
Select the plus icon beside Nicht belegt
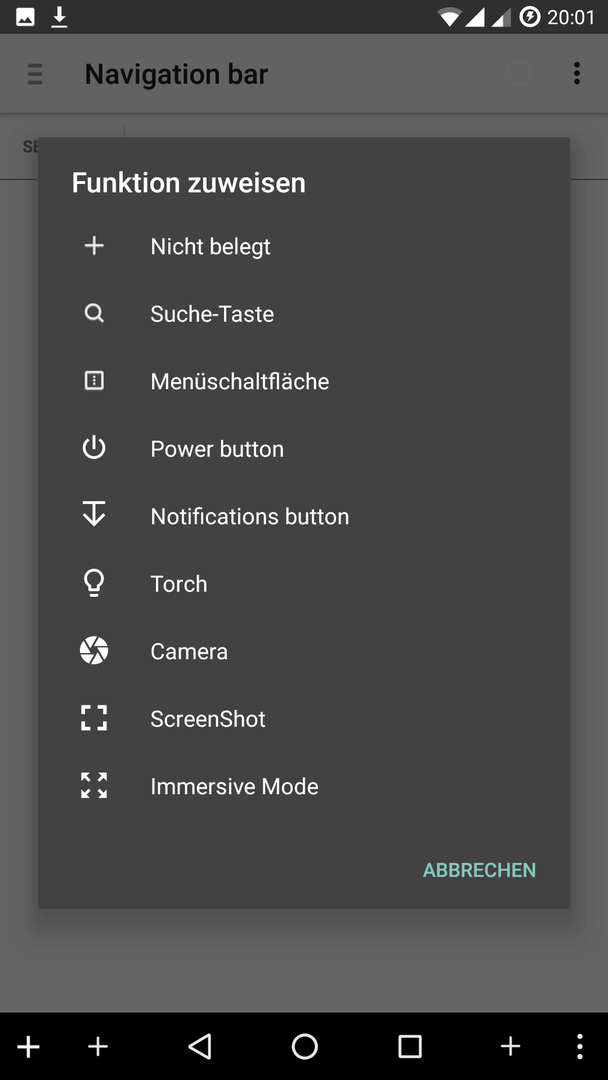click(94, 246)
